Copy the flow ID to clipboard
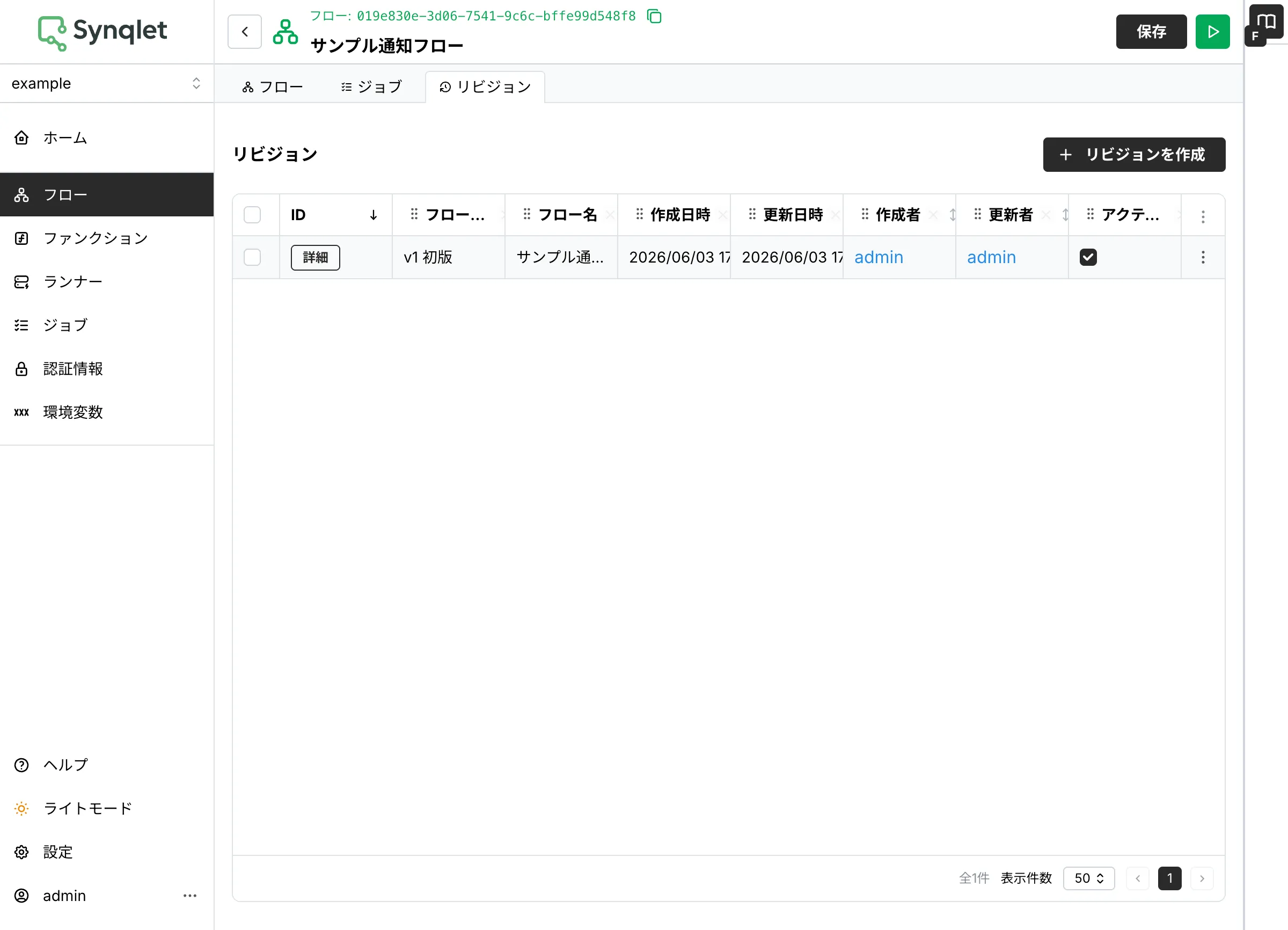Image resolution: width=1288 pixels, height=930 pixels. pyautogui.click(x=654, y=16)
